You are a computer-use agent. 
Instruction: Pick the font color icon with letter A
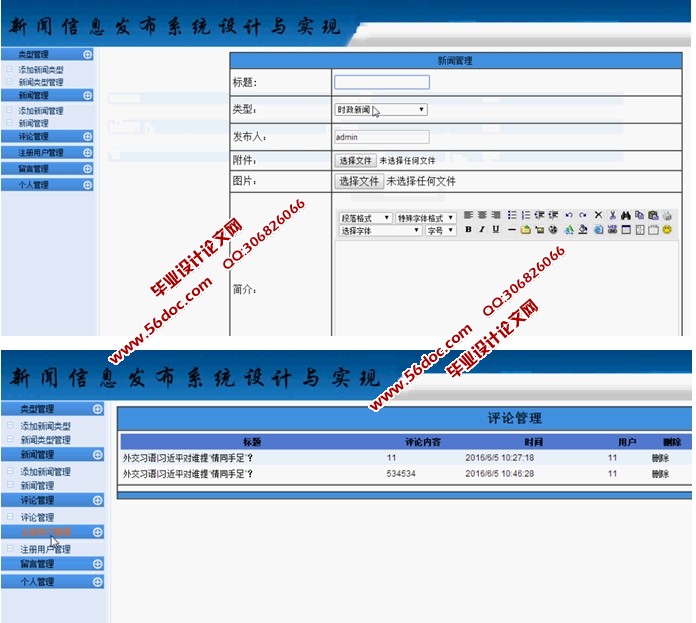tap(569, 229)
